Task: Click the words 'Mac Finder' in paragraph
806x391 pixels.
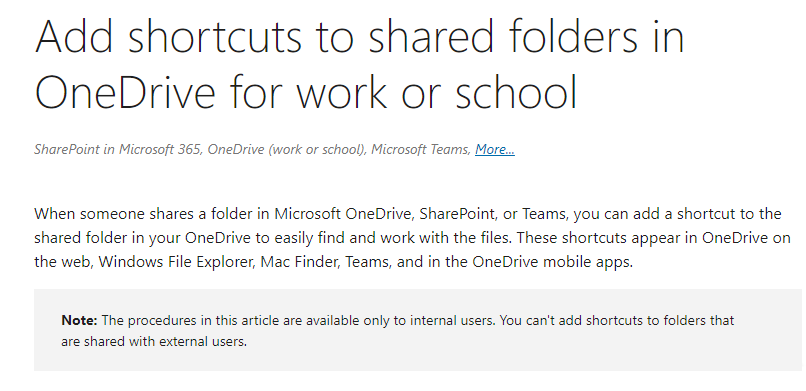Action: (300, 262)
